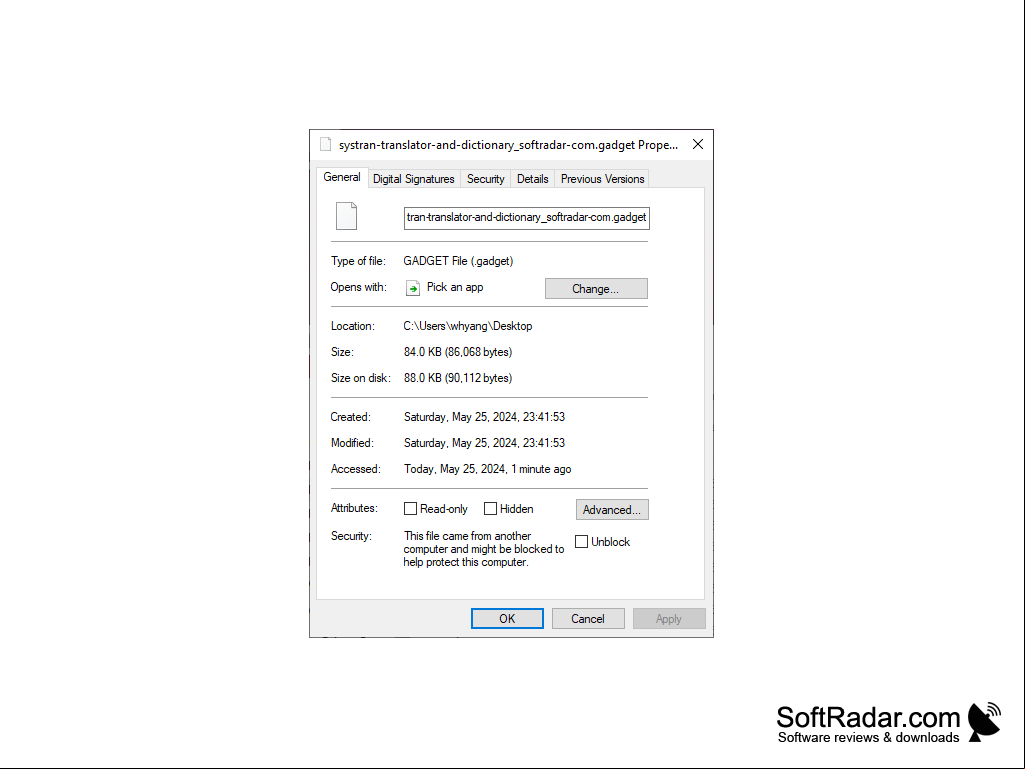Click the Accessed value 'Today, May 25, 2024'
This screenshot has width=1025, height=769.
pos(488,469)
